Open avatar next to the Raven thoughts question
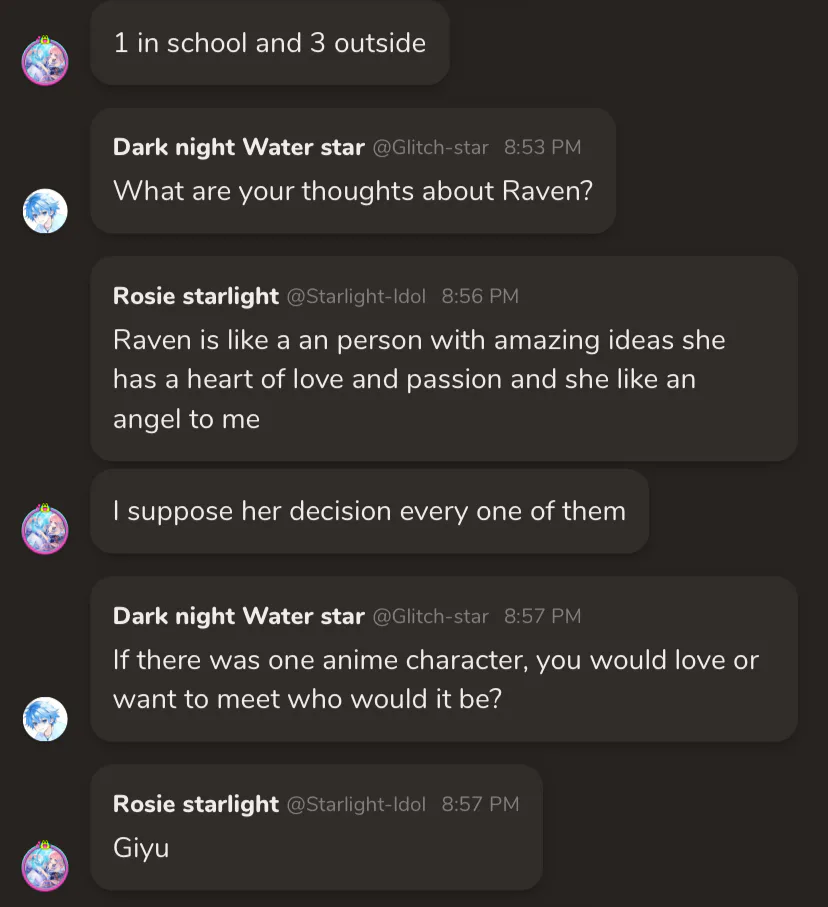This screenshot has width=828, height=907. coord(45,211)
